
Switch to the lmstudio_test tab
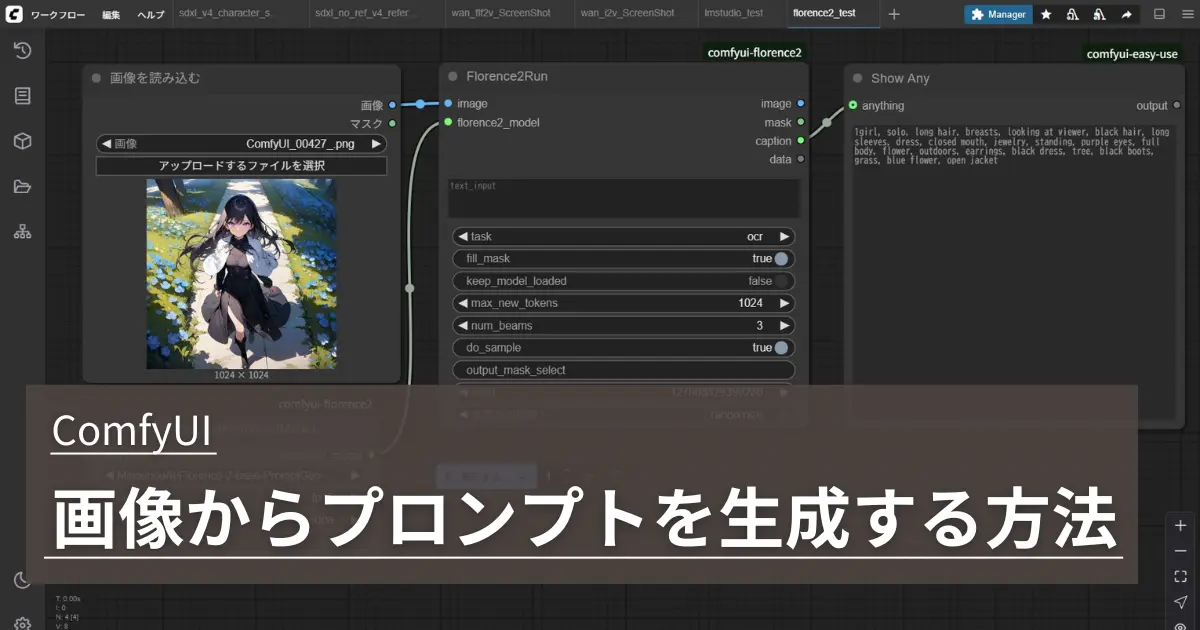point(734,14)
